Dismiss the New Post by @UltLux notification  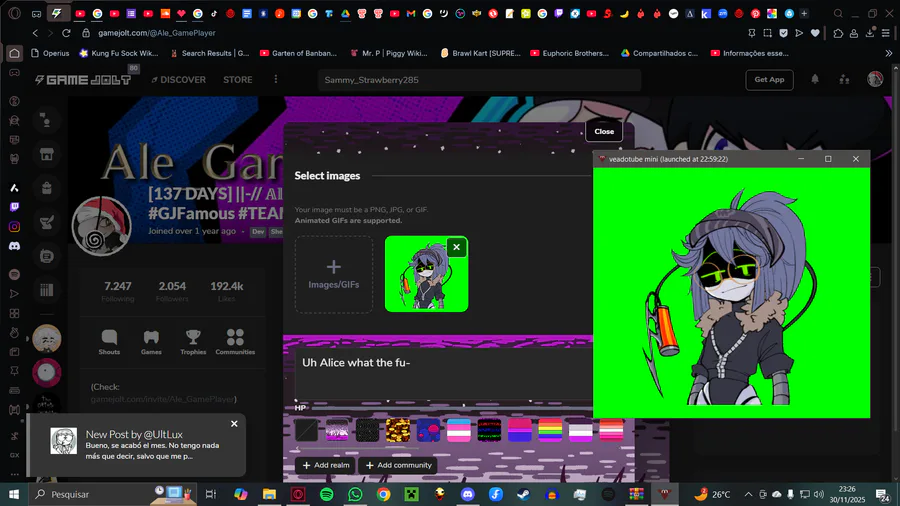coord(234,424)
